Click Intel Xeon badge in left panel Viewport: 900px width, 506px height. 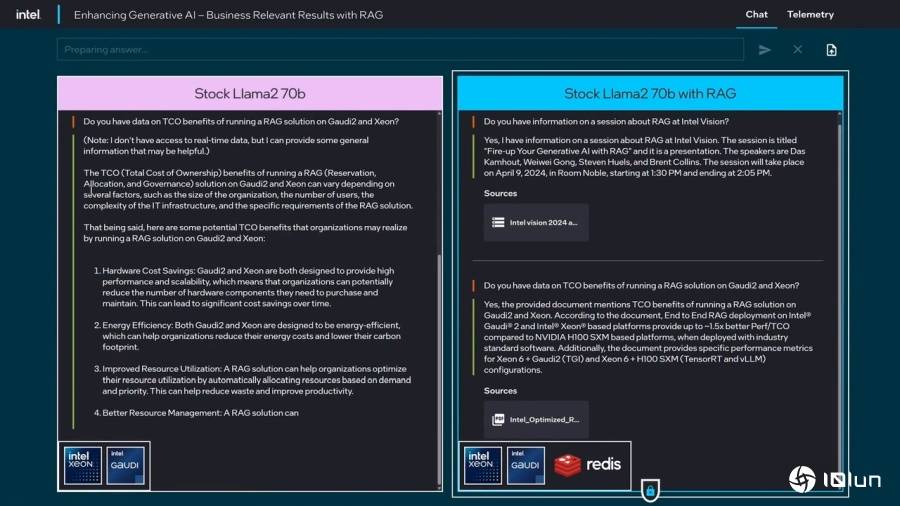[83, 465]
